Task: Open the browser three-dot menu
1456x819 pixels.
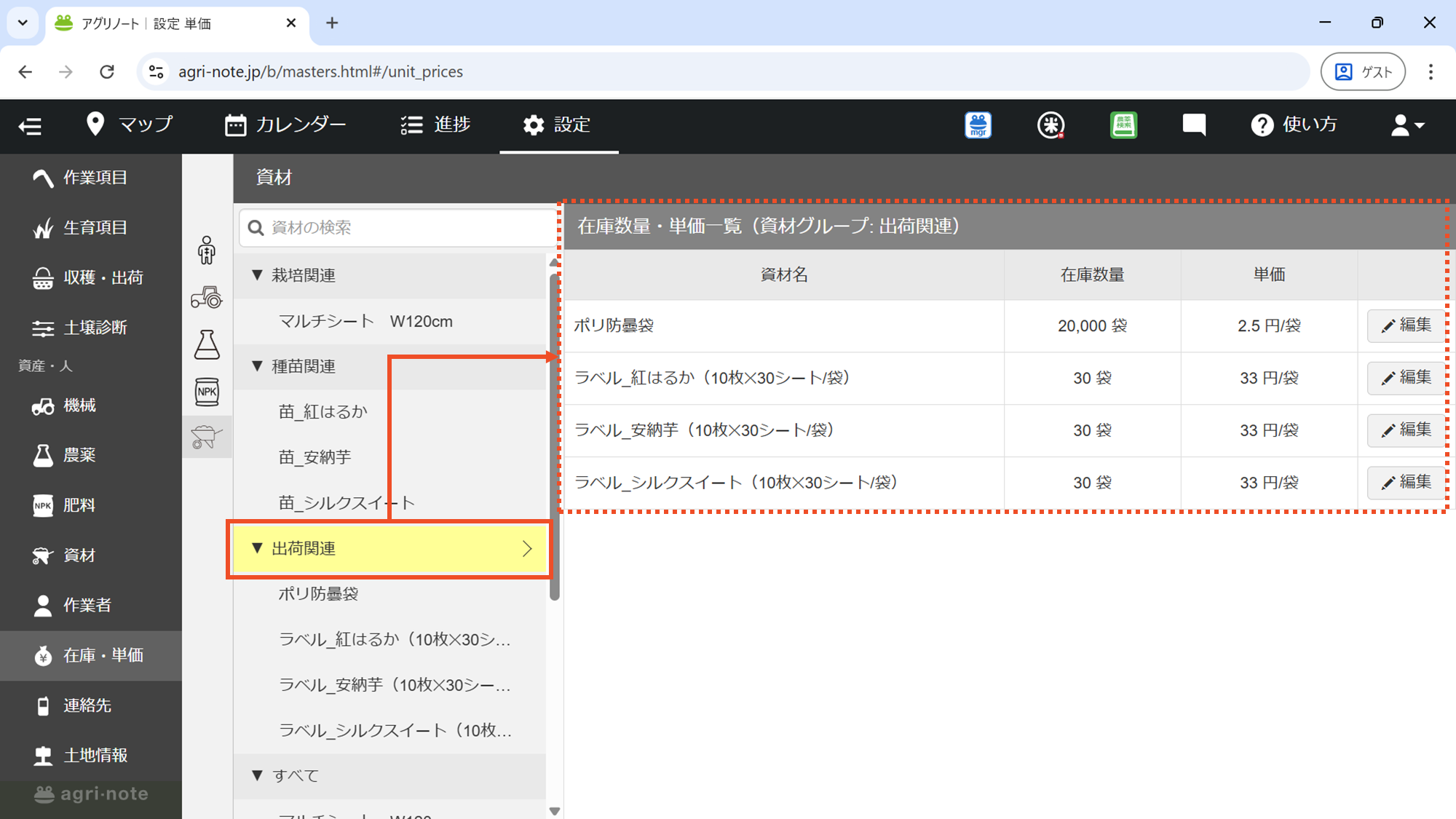Action: (x=1431, y=71)
